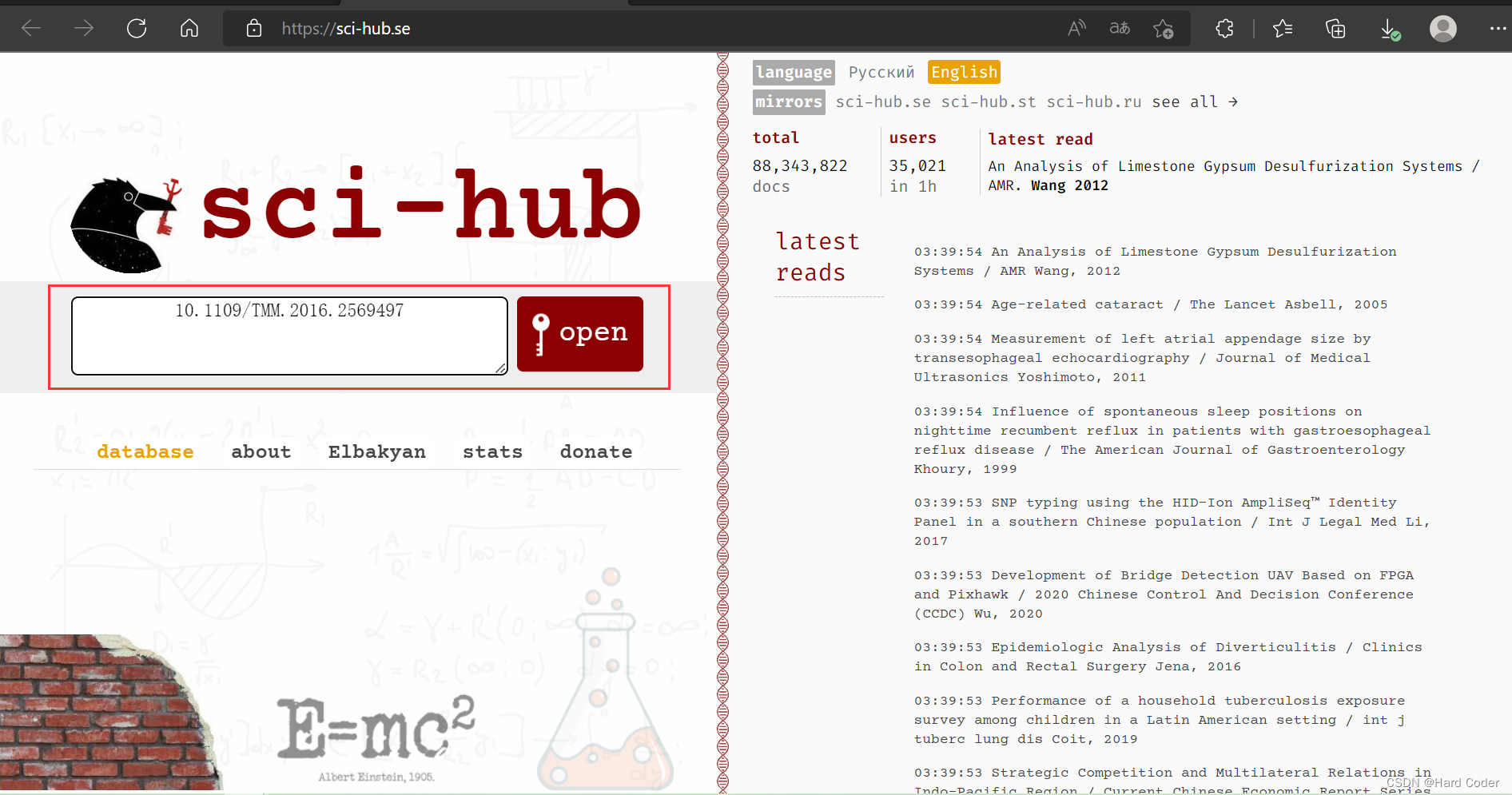Image resolution: width=1512 pixels, height=795 pixels.
Task: Open the collections panel
Action: (x=1335, y=29)
